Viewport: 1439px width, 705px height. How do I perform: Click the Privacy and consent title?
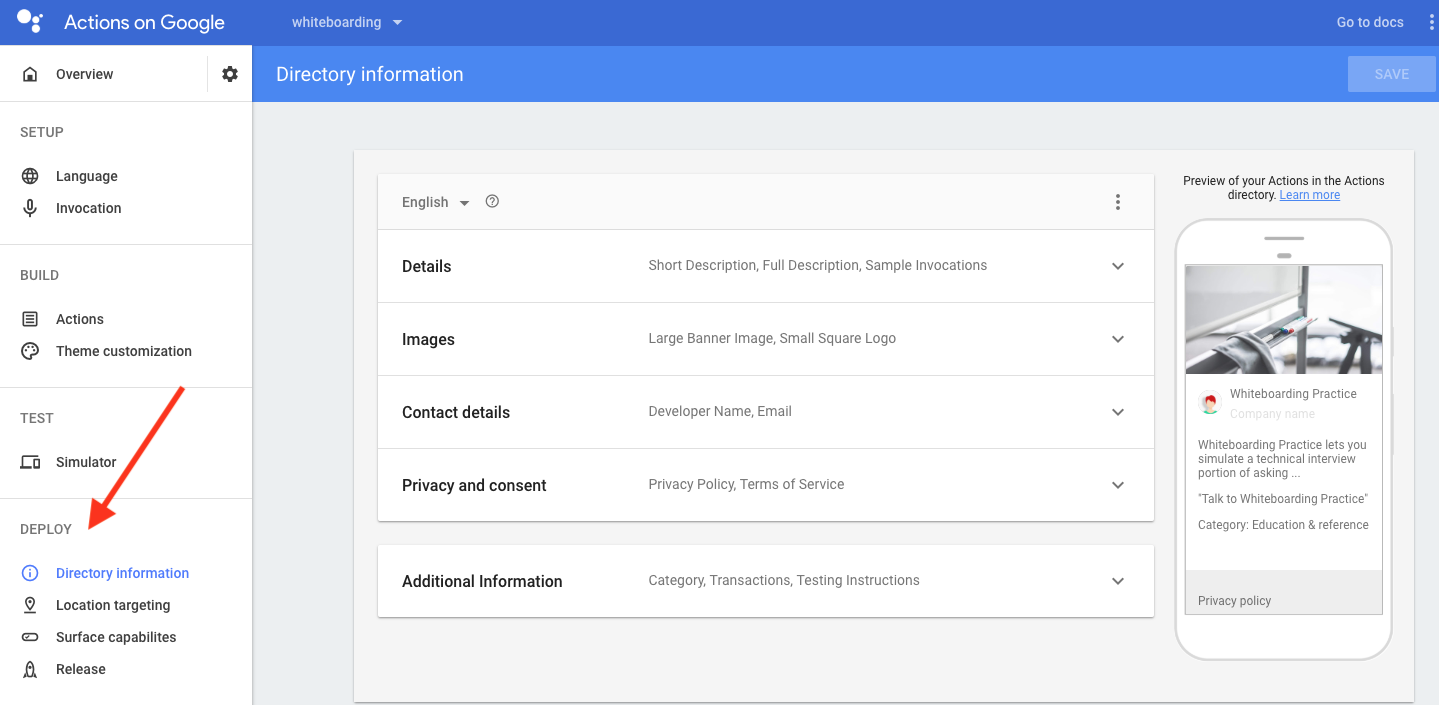474,485
